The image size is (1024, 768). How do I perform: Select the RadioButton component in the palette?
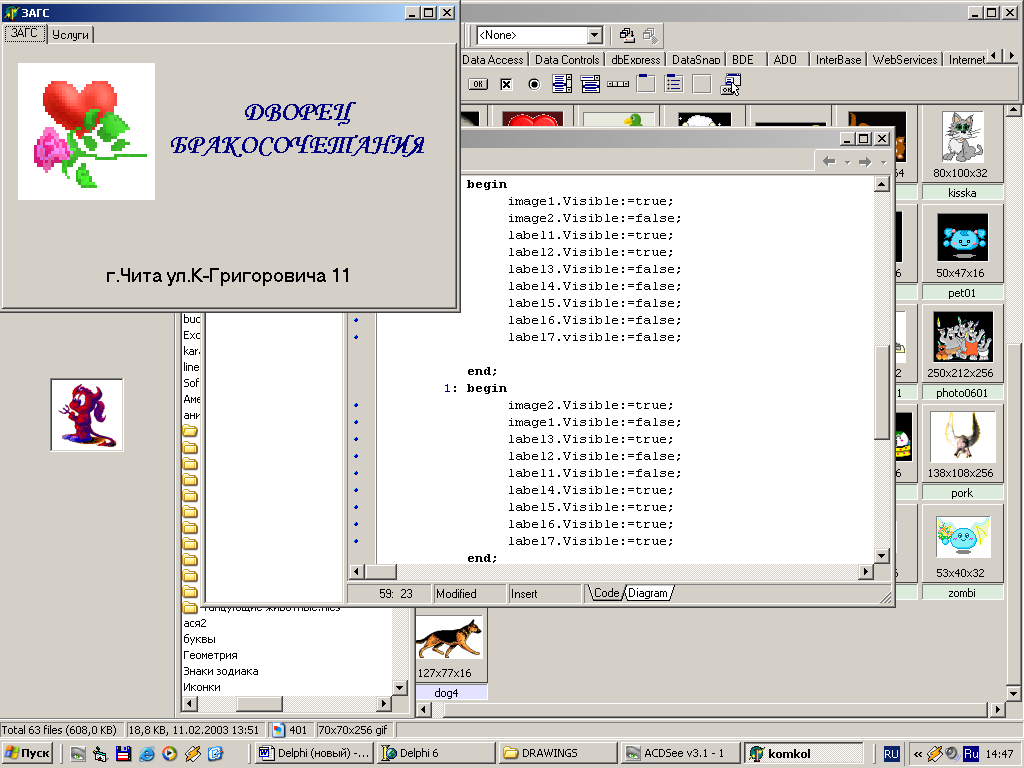click(534, 84)
